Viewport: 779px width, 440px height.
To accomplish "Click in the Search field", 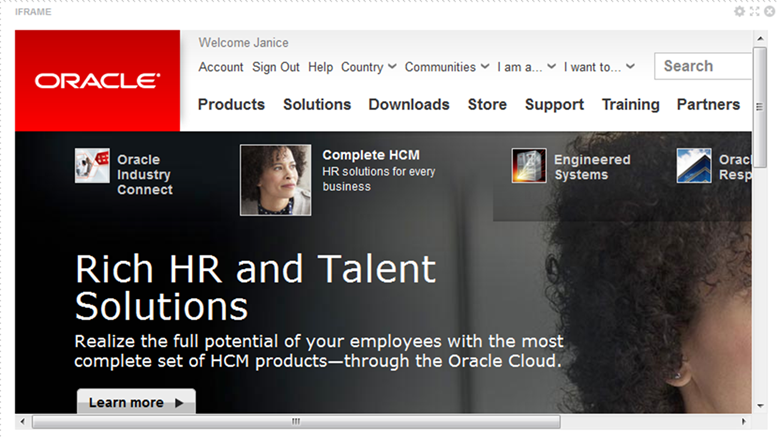I will pos(703,66).
